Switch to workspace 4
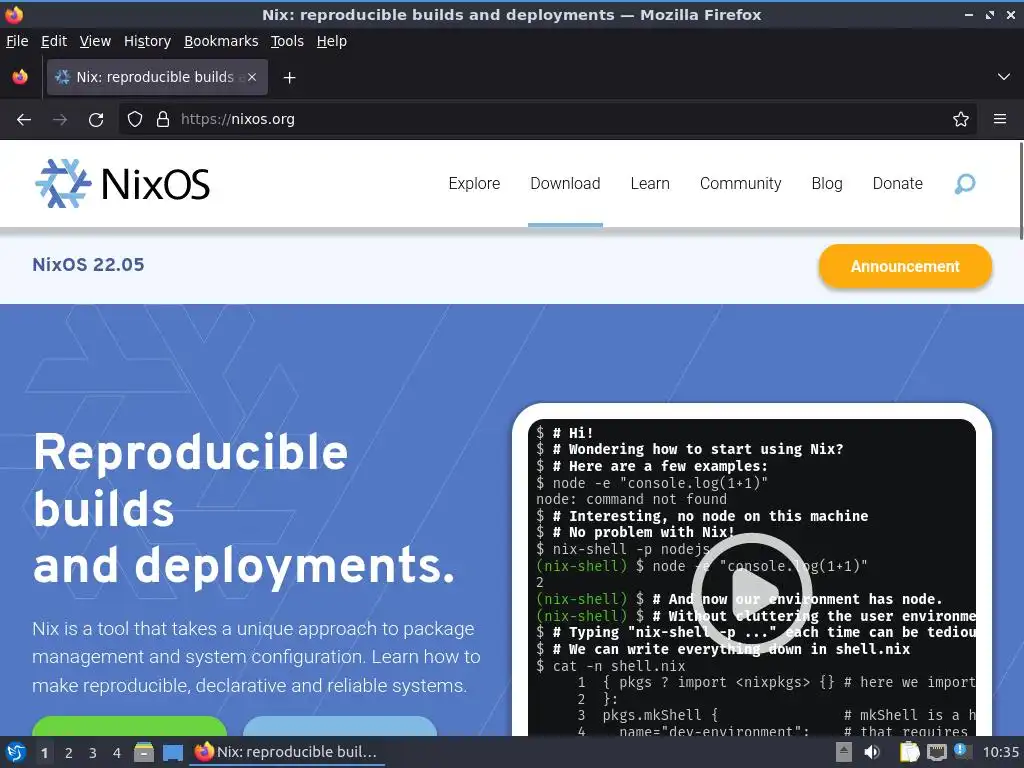This screenshot has width=1024, height=768. click(x=117, y=753)
